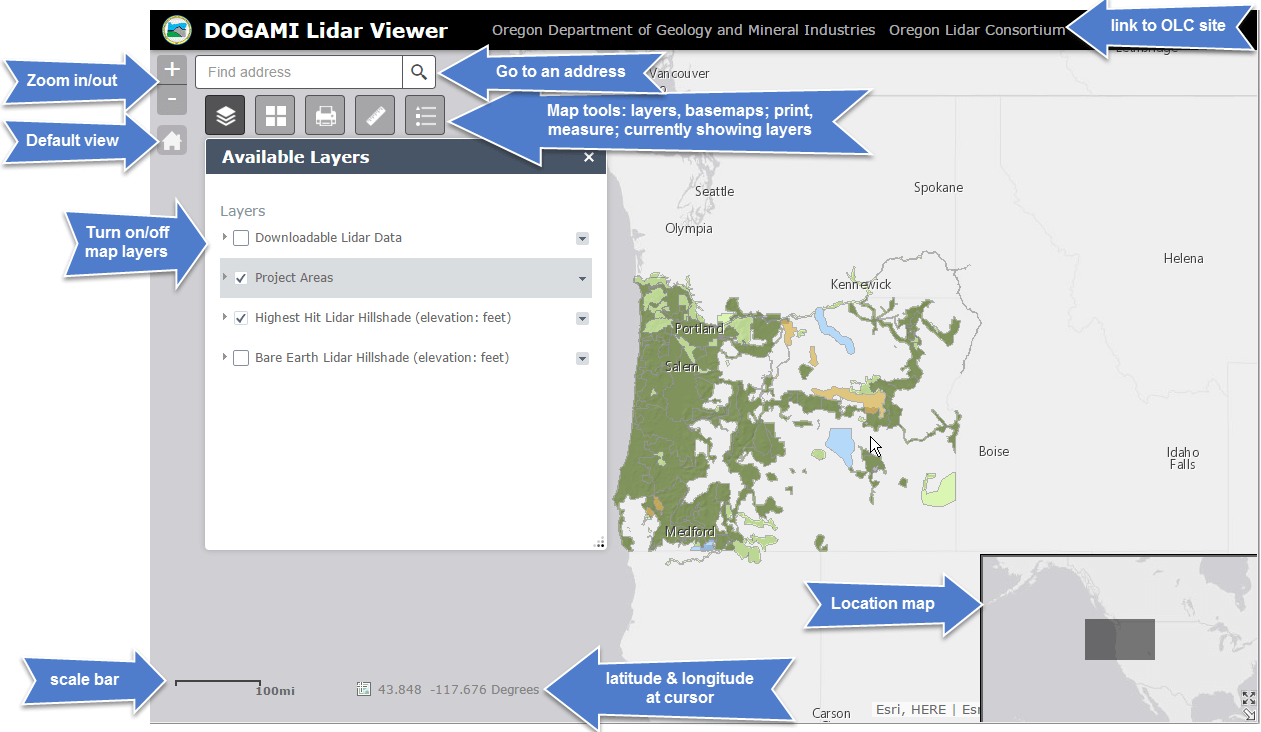Return to default view with home icon
1261x732 pixels.
tap(172, 141)
